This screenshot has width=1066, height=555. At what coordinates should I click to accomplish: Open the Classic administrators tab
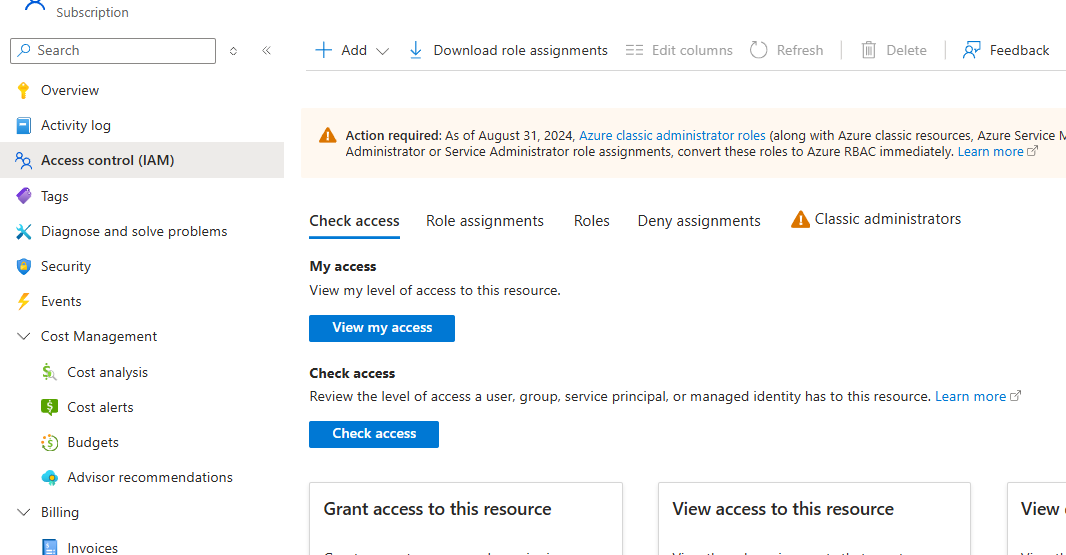point(876,219)
